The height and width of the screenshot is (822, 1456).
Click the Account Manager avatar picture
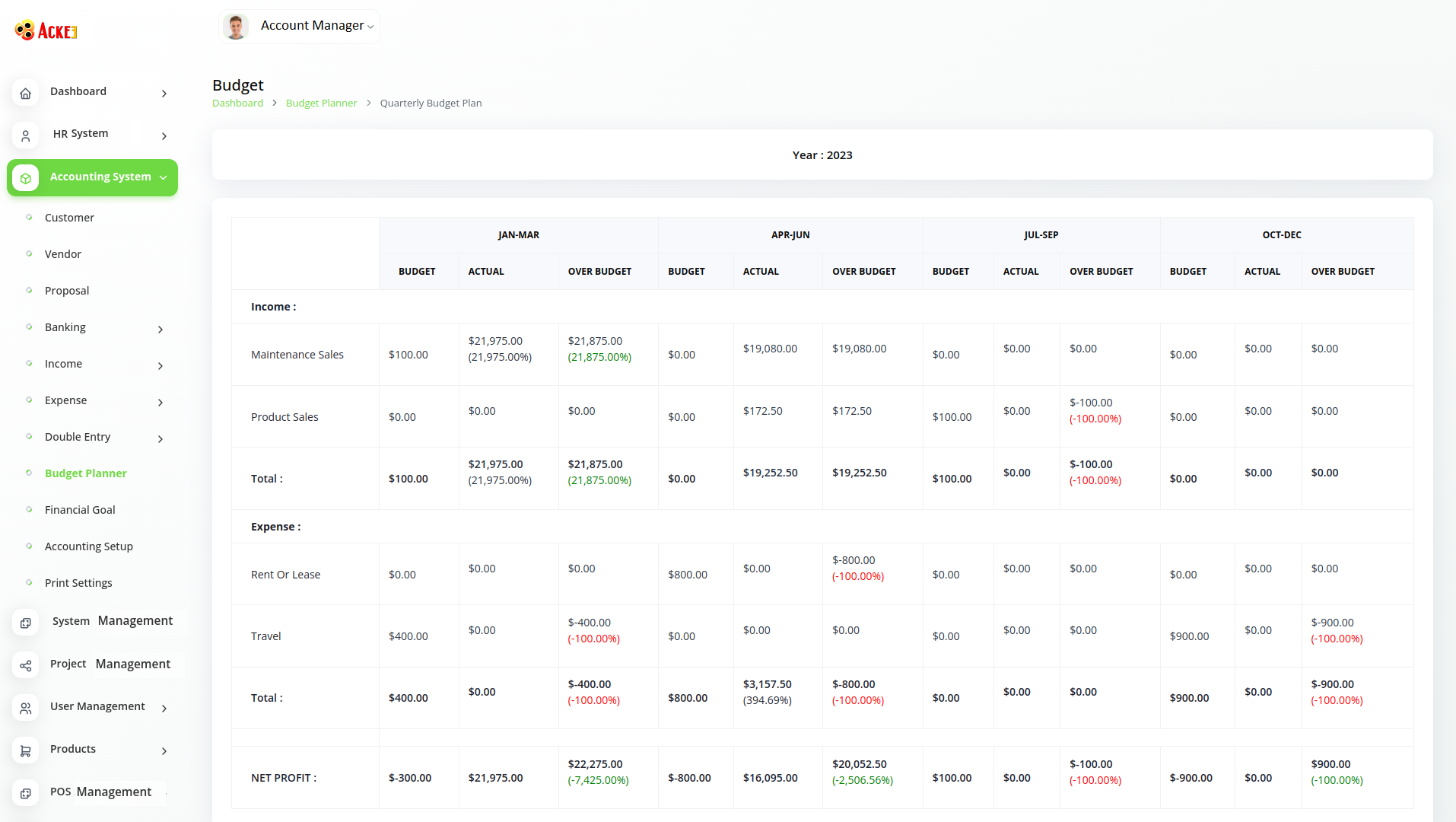pyautogui.click(x=236, y=27)
